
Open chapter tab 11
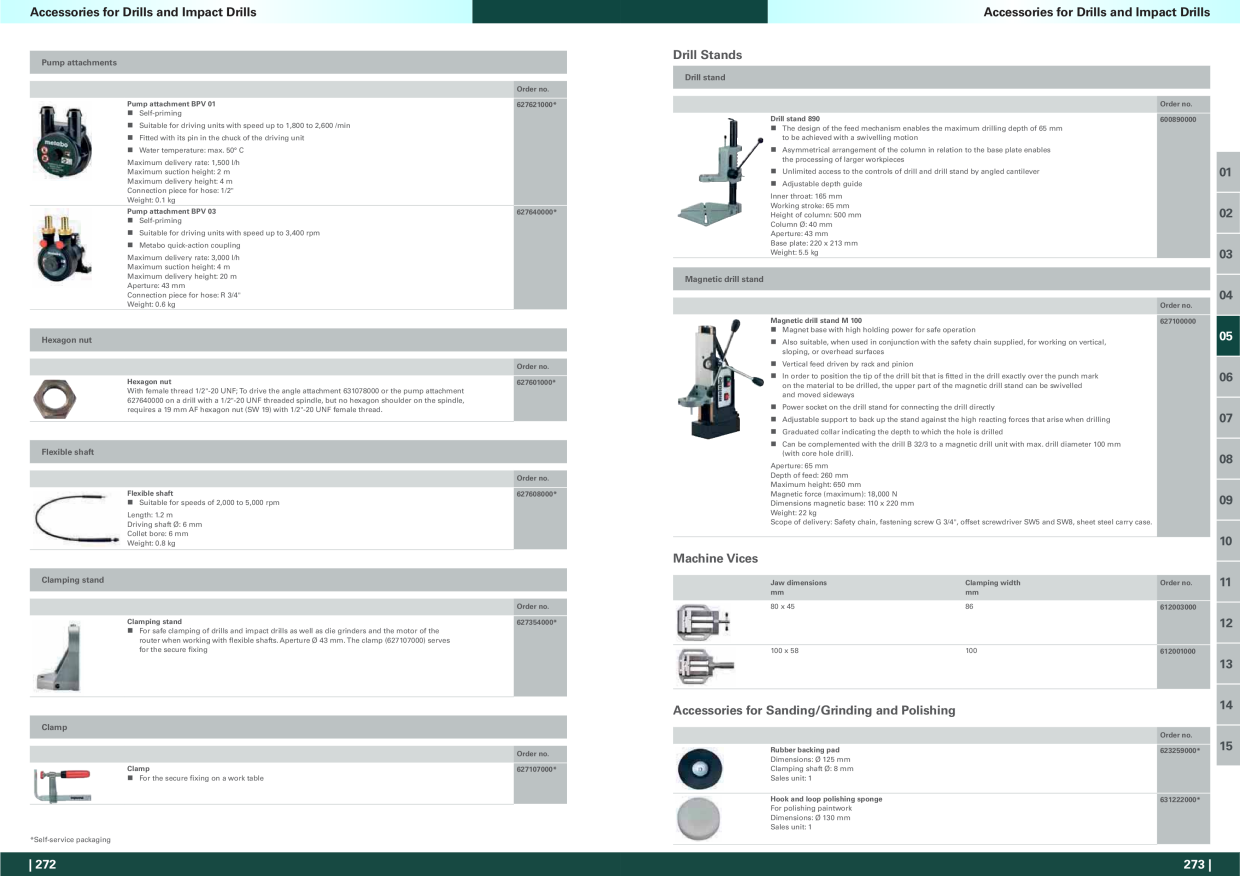[x=1227, y=582]
